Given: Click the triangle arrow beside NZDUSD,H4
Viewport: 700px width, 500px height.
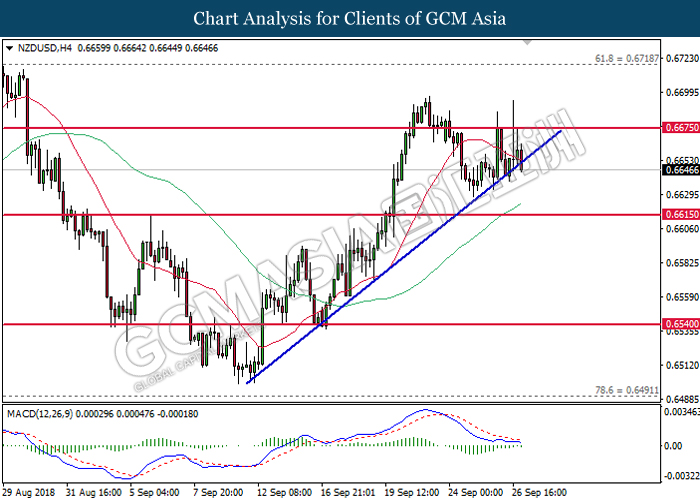Looking at the screenshot, I should pos(9,47).
